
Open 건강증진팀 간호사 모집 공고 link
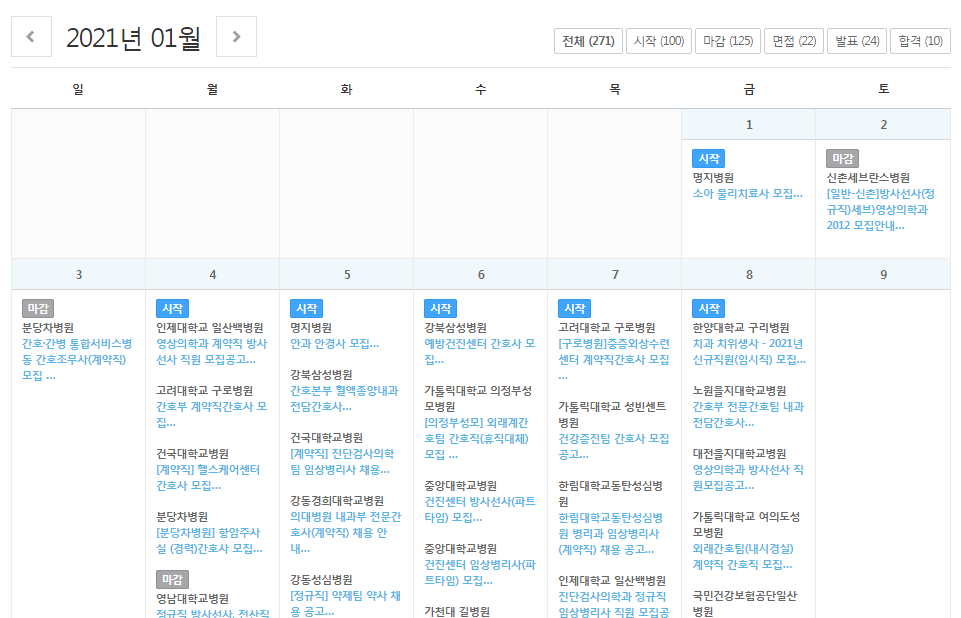pyautogui.click(x=613, y=446)
